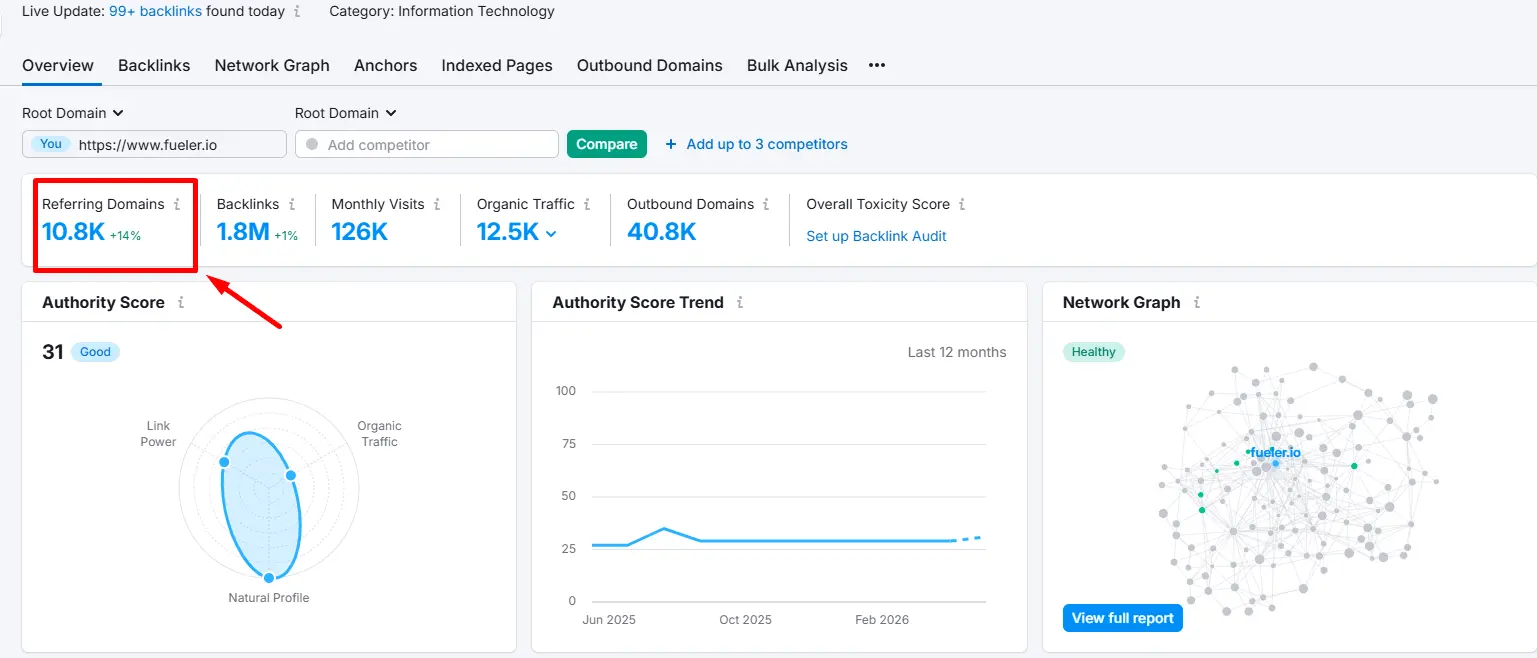Click the Last 12 months label
The width and height of the screenshot is (1537, 658).
point(957,352)
